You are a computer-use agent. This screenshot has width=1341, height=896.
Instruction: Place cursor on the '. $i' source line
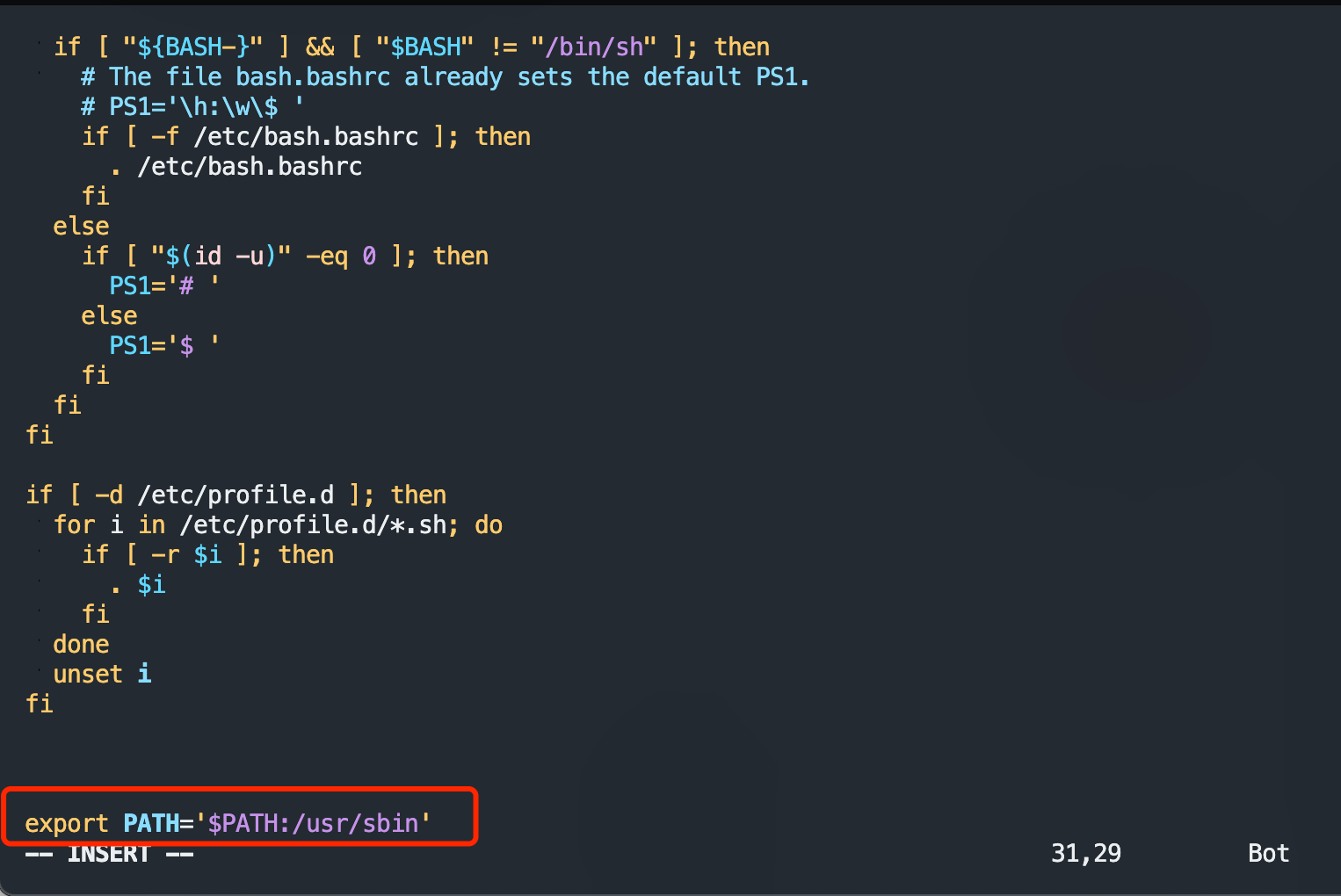[138, 585]
